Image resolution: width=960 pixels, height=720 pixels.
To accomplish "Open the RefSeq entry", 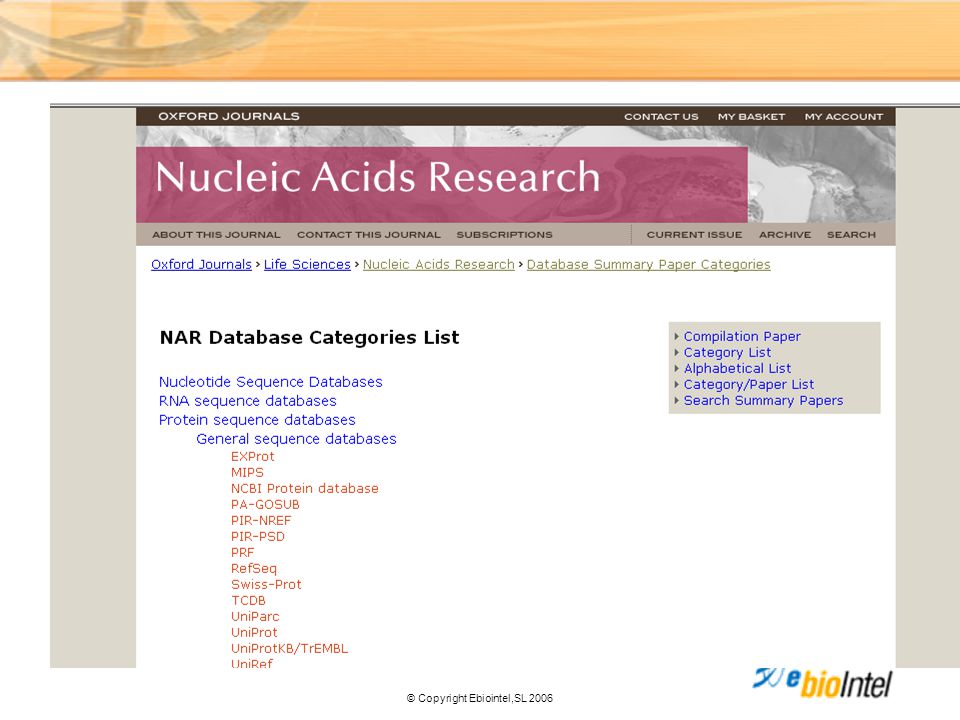I will point(254,569).
